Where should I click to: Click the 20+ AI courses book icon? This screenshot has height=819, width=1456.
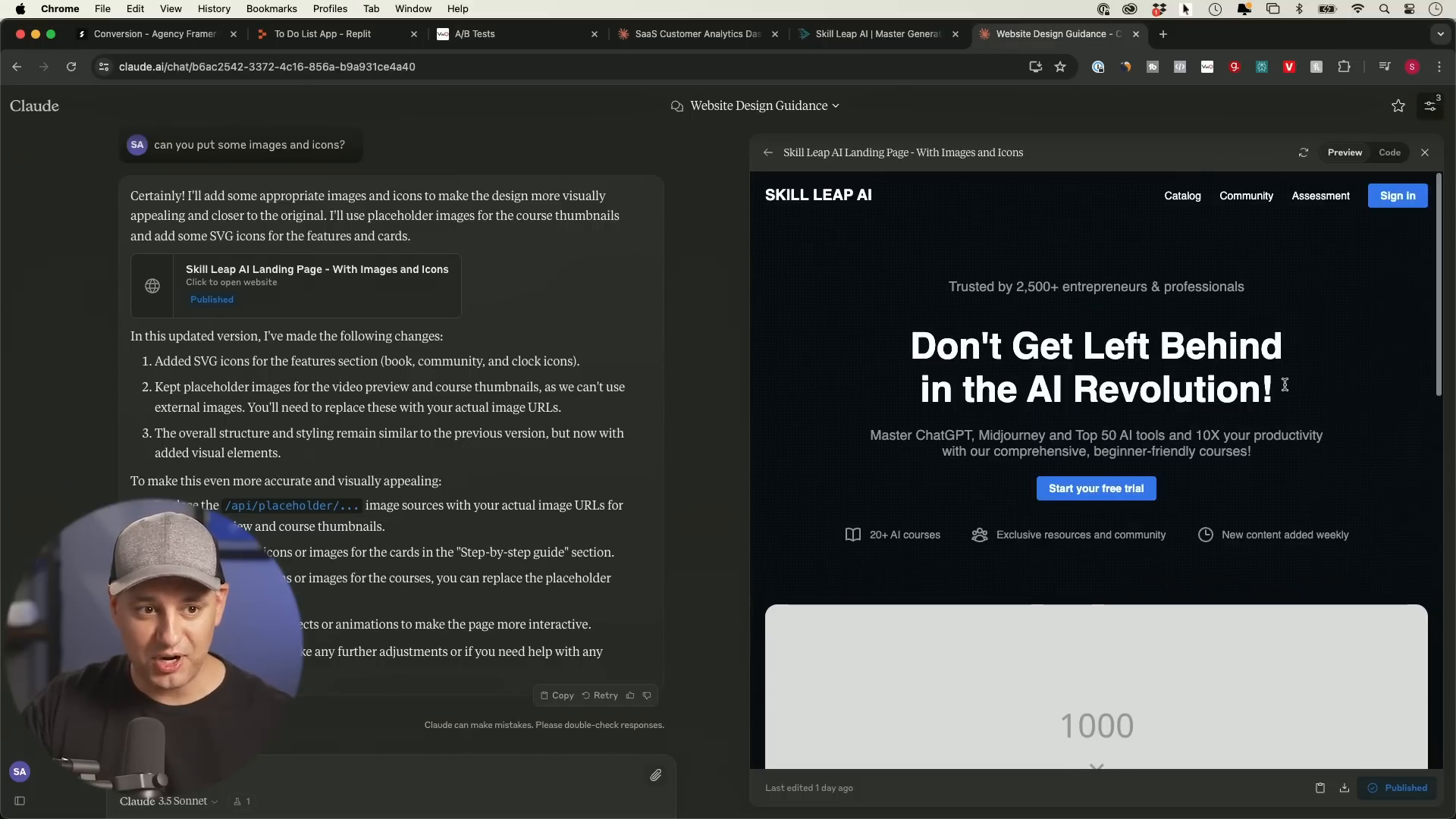pyautogui.click(x=853, y=535)
